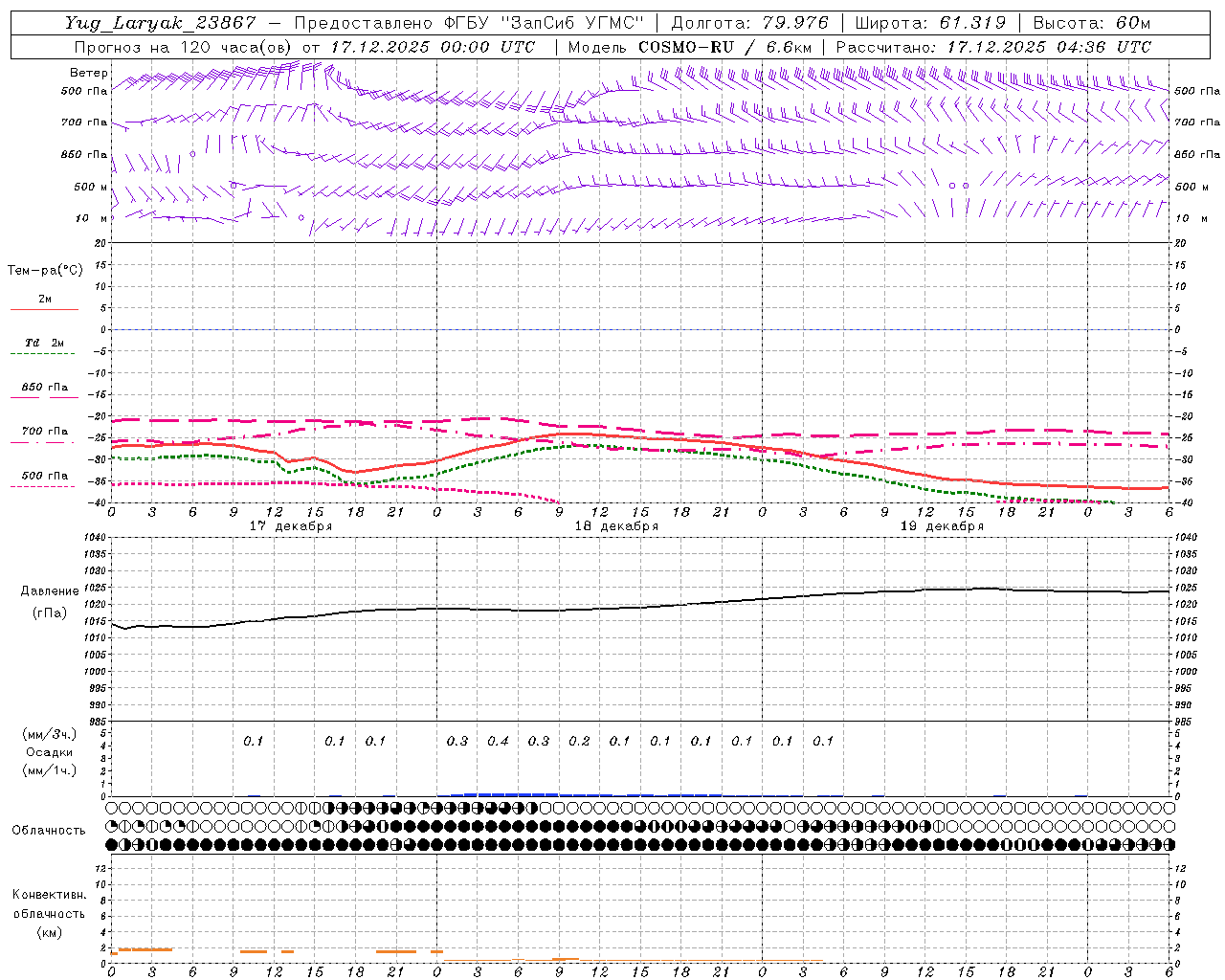Select the "17 декабря" date label
This screenshot has height=980, width=1225.
click(291, 526)
